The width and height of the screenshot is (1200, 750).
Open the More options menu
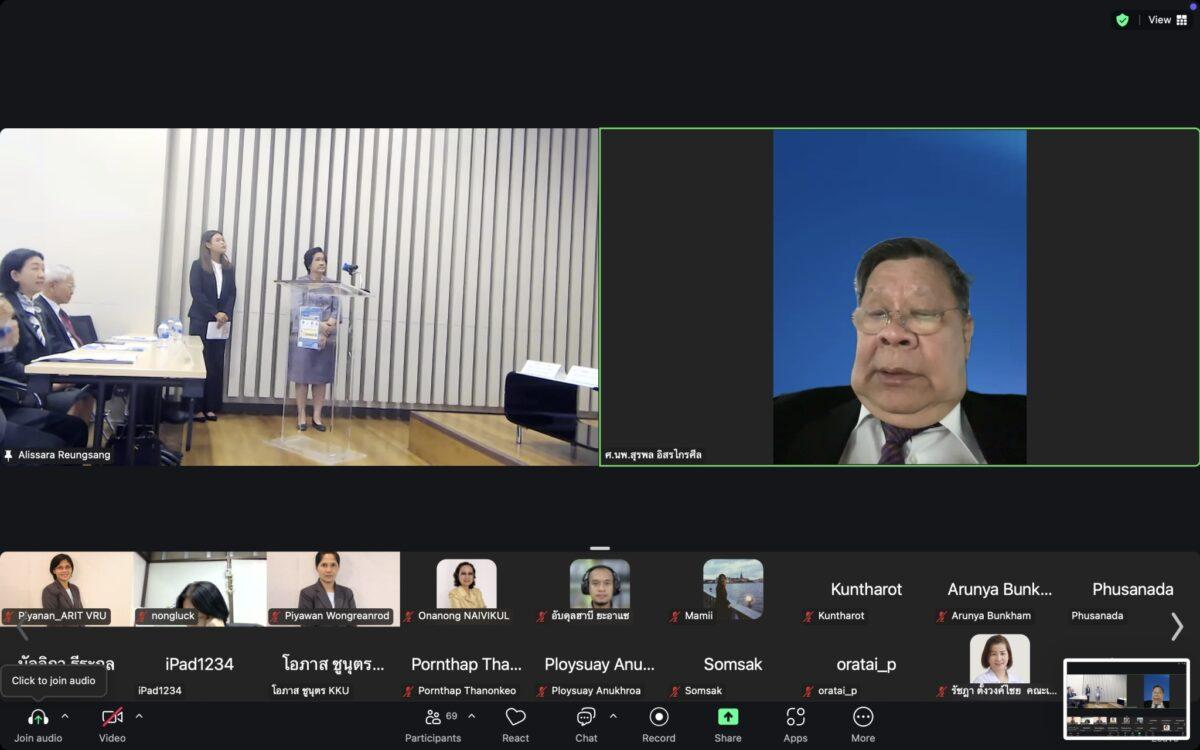point(862,718)
